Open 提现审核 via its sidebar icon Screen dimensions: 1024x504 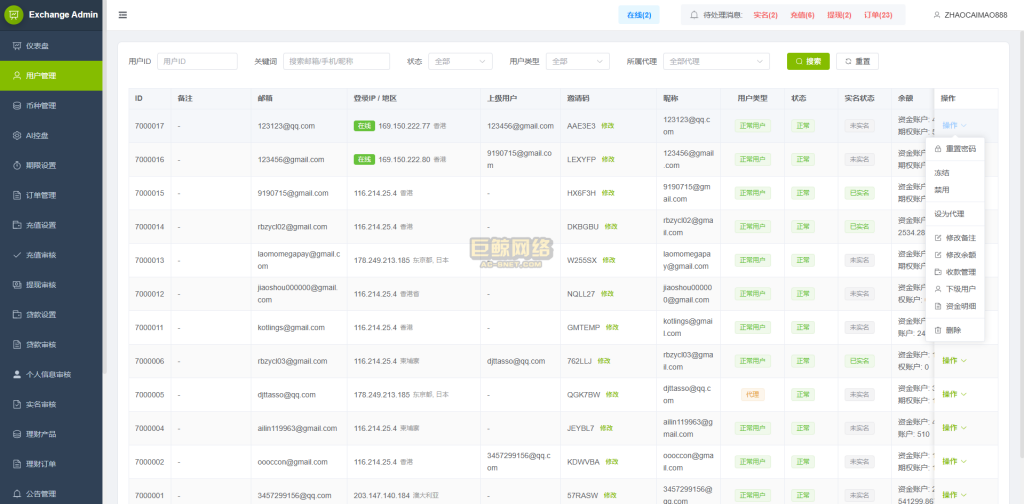tap(17, 285)
